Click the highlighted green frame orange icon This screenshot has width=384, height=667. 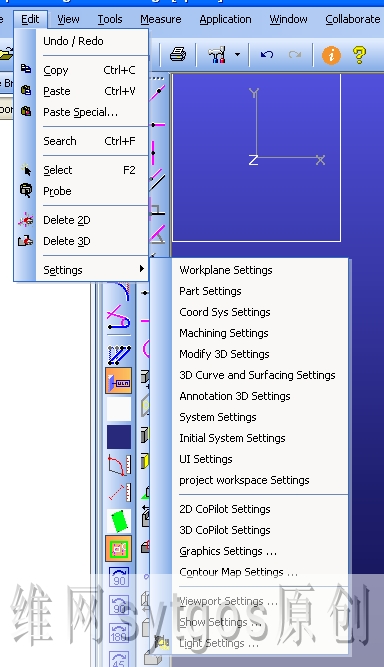119,548
